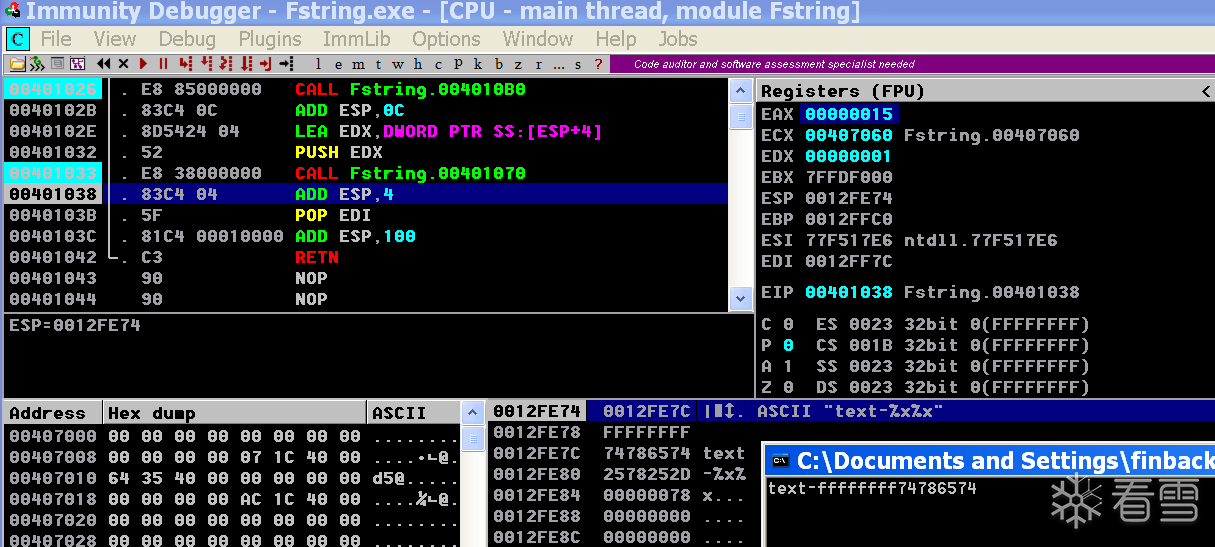
Task: Click the Go to address arrow icon
Action: [x=285, y=64]
